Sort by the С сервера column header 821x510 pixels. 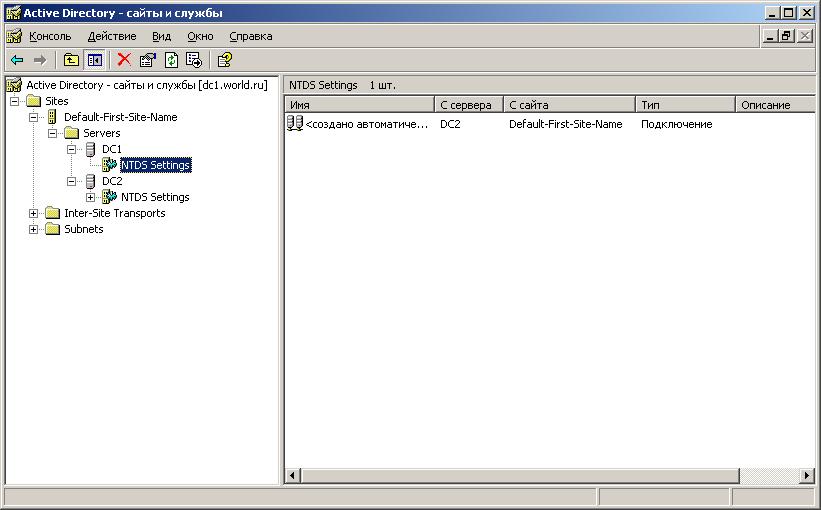coord(469,105)
